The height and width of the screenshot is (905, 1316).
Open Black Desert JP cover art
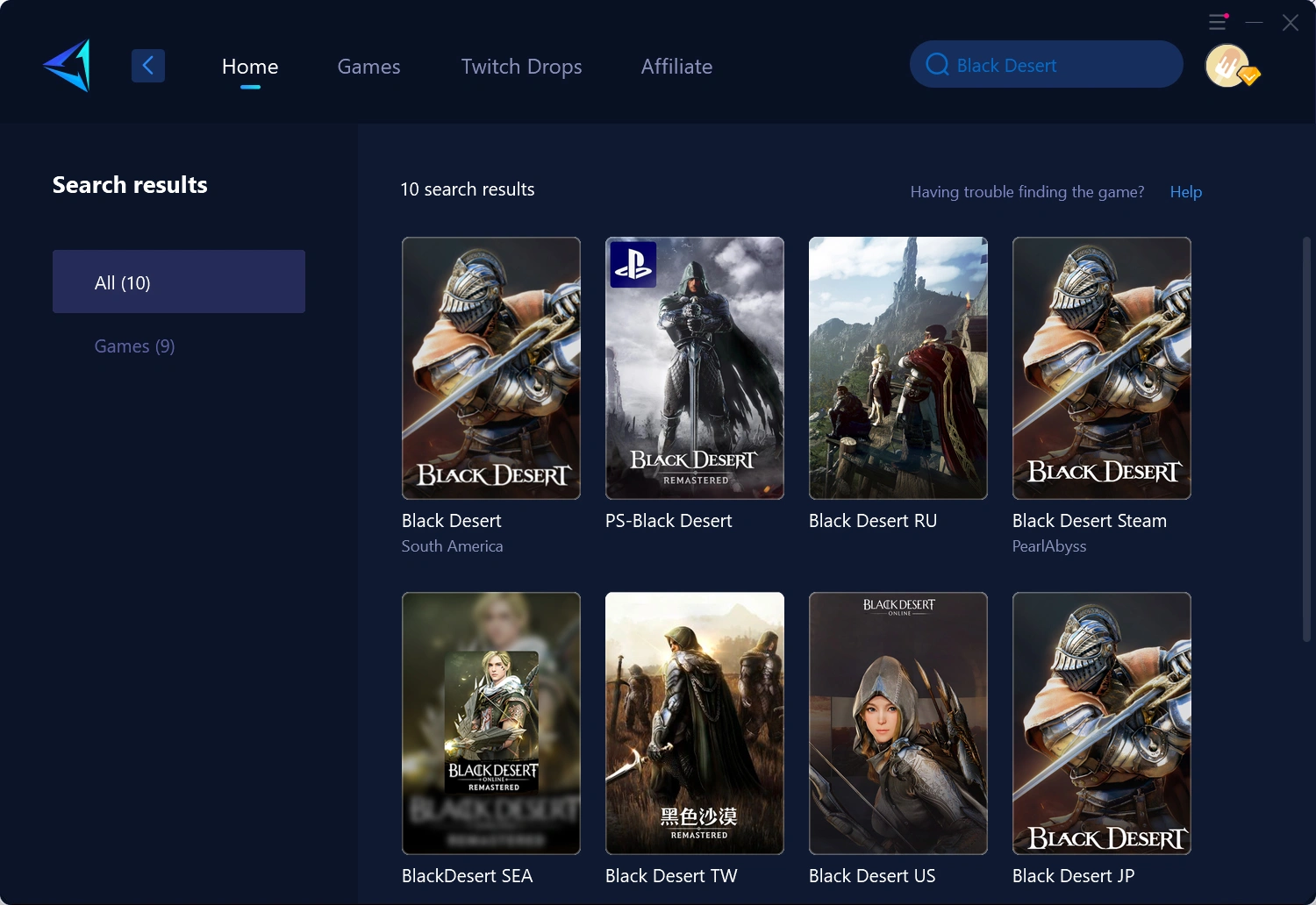(1102, 723)
